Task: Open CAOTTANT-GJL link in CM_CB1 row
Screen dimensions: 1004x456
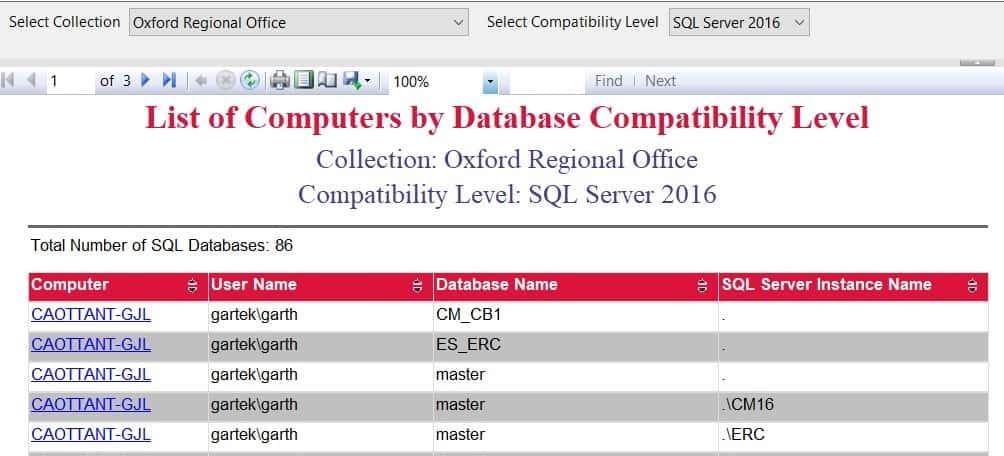Action: 91,314
